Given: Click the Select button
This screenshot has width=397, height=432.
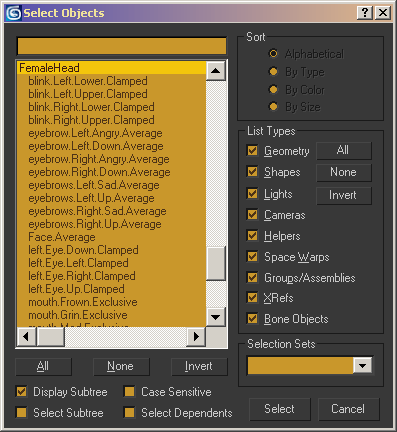Looking at the screenshot, I should pos(280,409).
